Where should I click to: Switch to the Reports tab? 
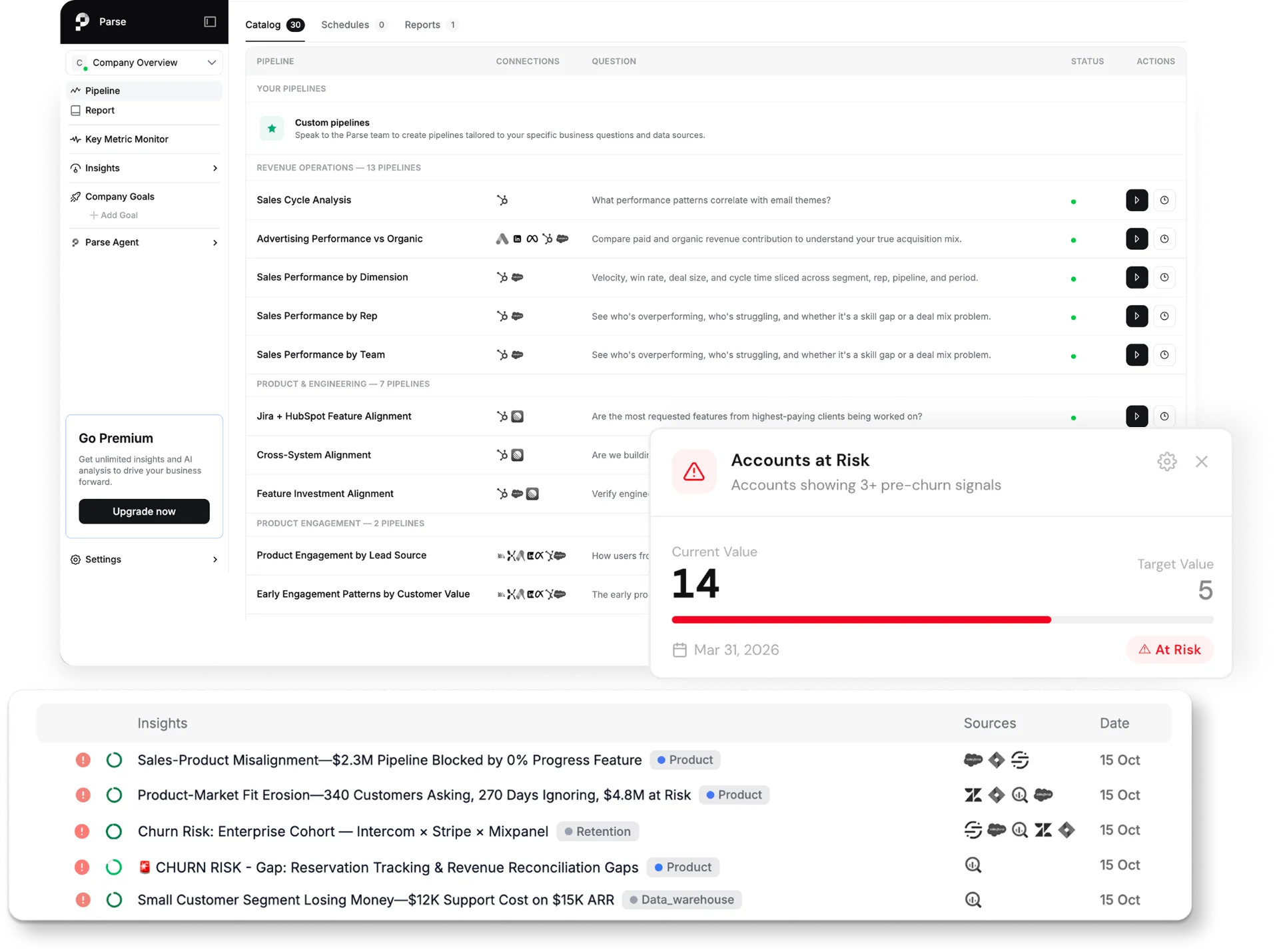(x=422, y=25)
